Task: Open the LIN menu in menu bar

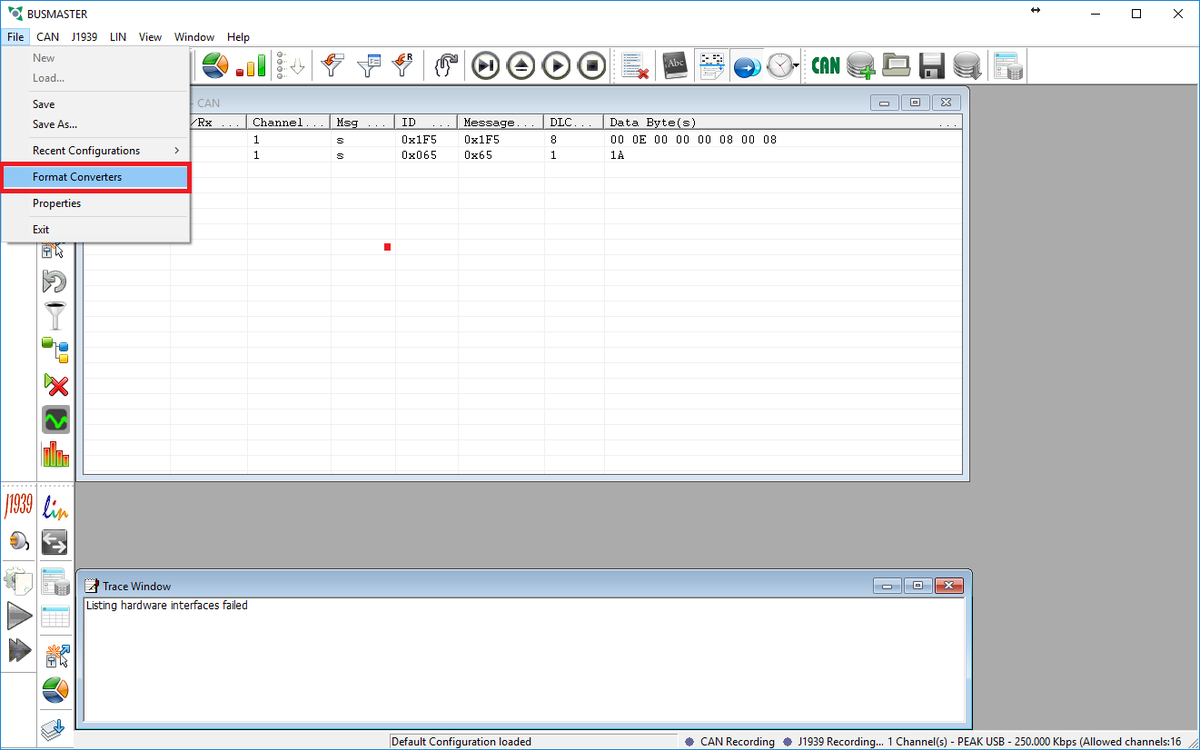Action: click(x=118, y=37)
